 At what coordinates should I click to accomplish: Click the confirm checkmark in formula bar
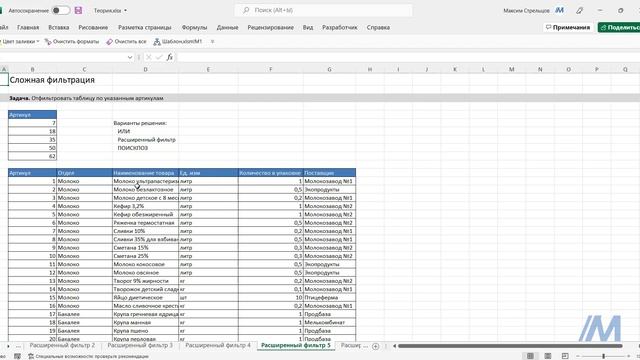point(159,57)
